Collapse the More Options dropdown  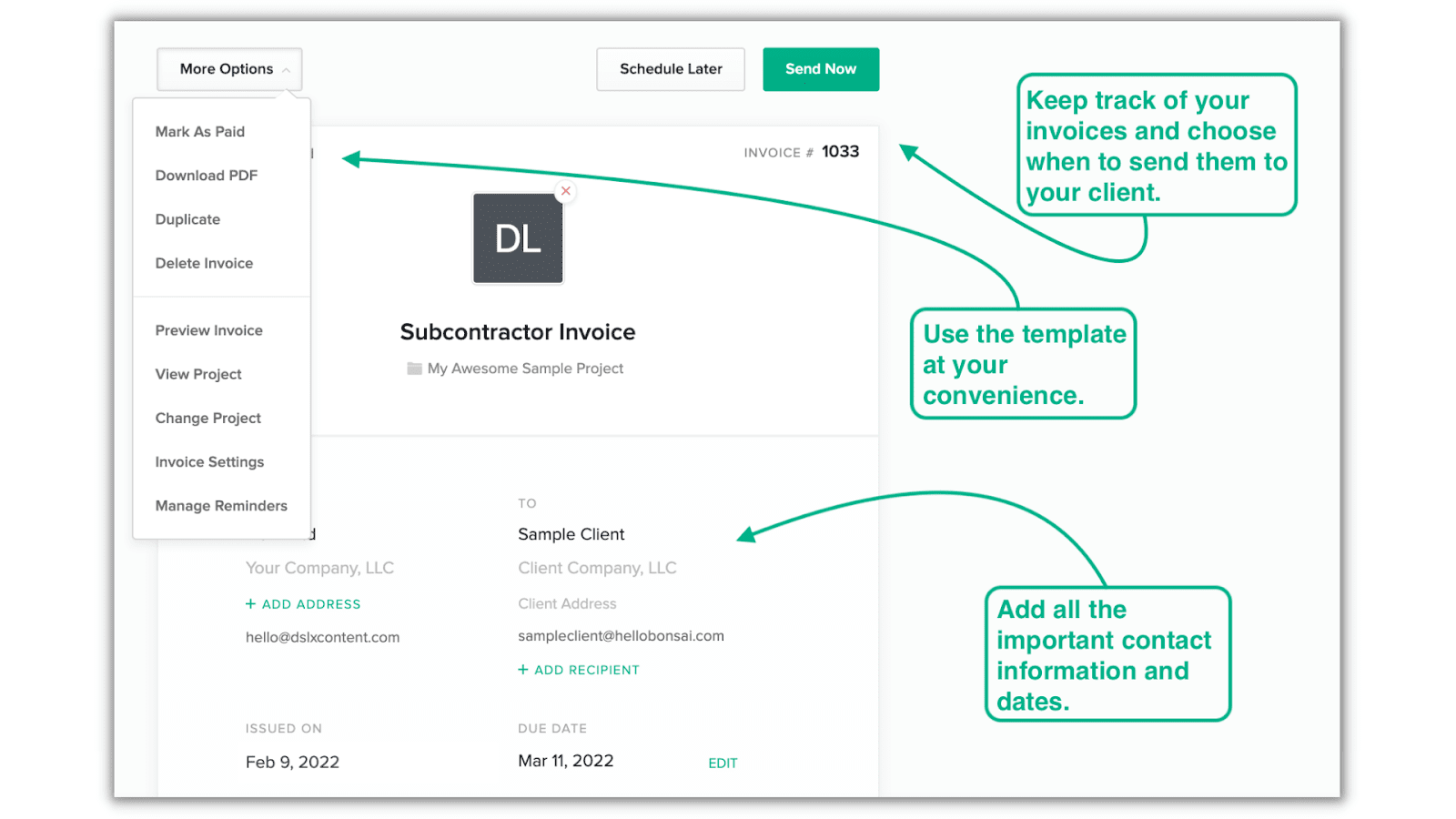click(229, 69)
